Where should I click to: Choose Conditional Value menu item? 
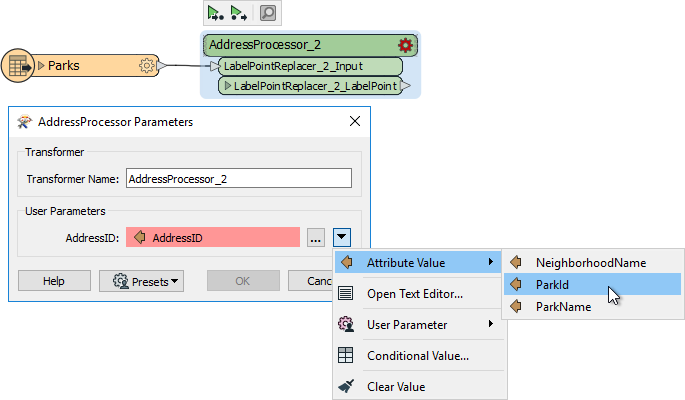[419, 355]
